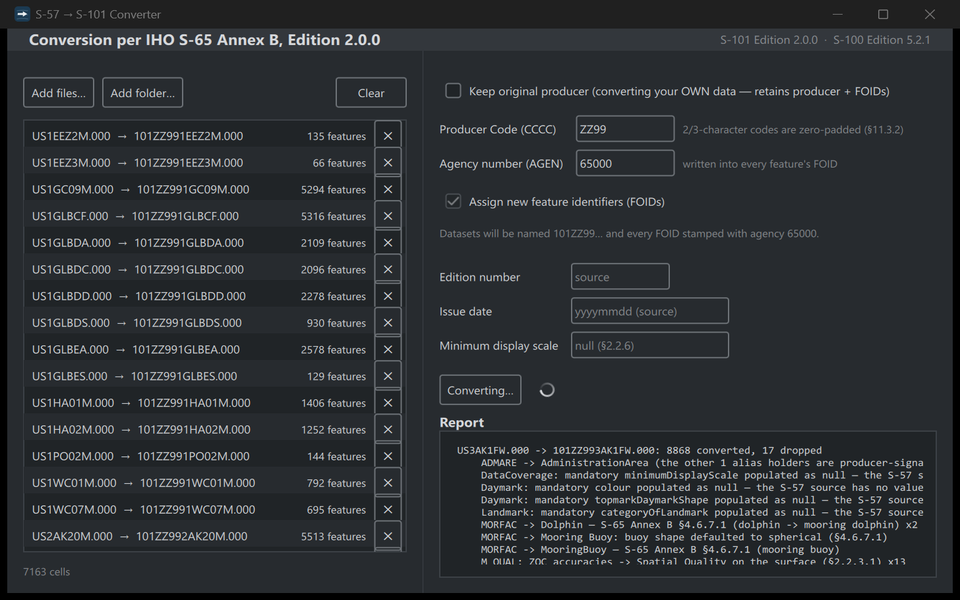Remove US2AK20M.000 from the file list
Viewport: 960px width, 600px height.
[388, 536]
